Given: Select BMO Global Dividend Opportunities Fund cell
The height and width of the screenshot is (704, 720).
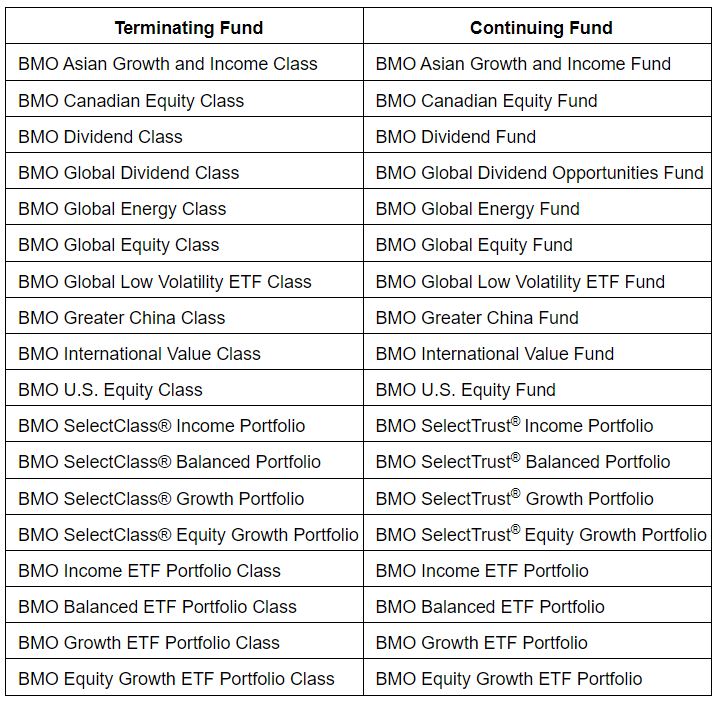Looking at the screenshot, I should (539, 173).
